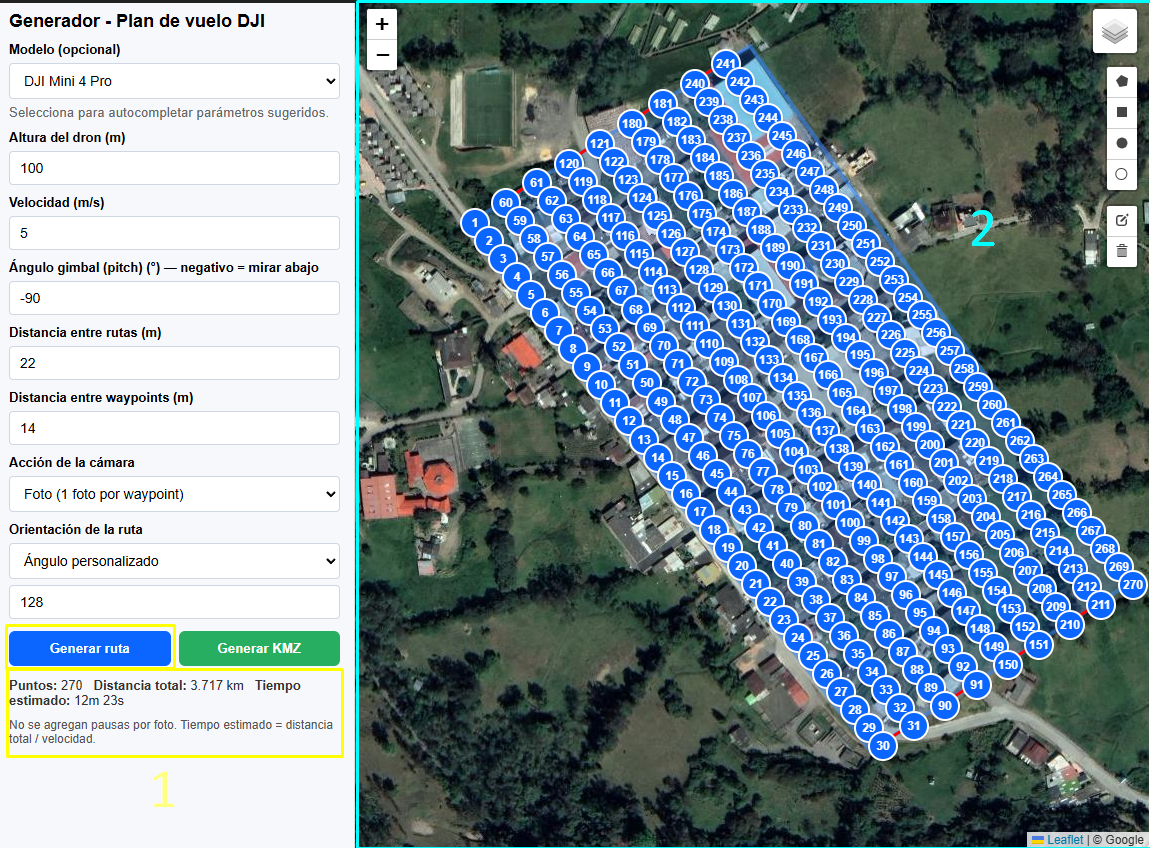
Task: Focus the speed input showing 5
Action: 174,233
